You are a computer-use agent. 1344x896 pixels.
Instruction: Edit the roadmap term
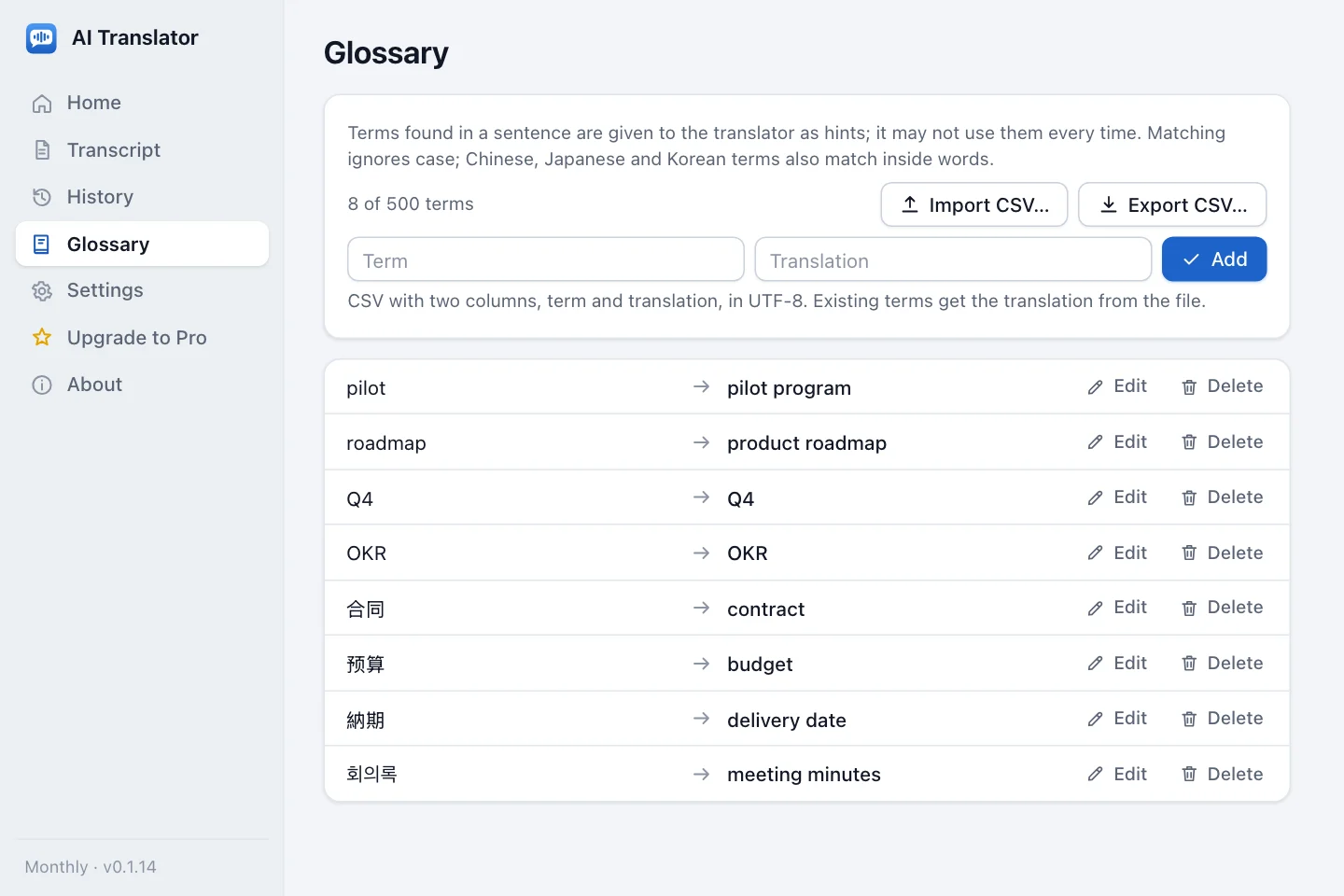click(x=1117, y=442)
